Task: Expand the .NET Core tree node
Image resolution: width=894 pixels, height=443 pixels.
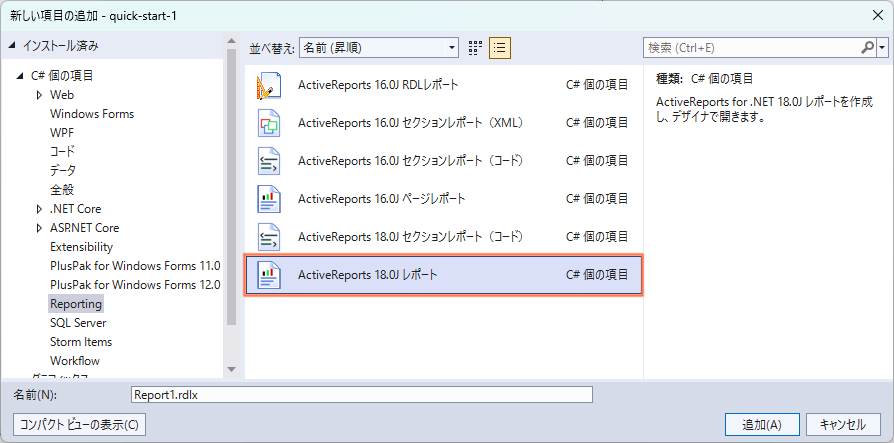Action: point(39,209)
